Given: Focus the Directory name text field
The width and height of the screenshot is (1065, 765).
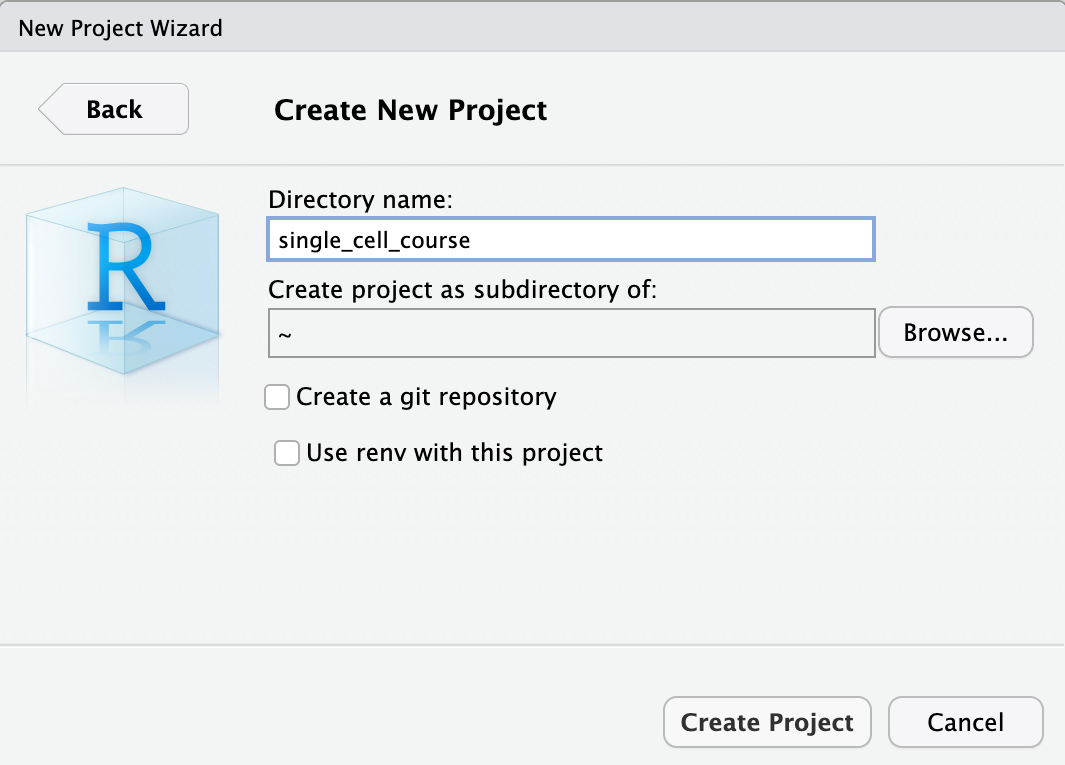Looking at the screenshot, I should pyautogui.click(x=571, y=240).
